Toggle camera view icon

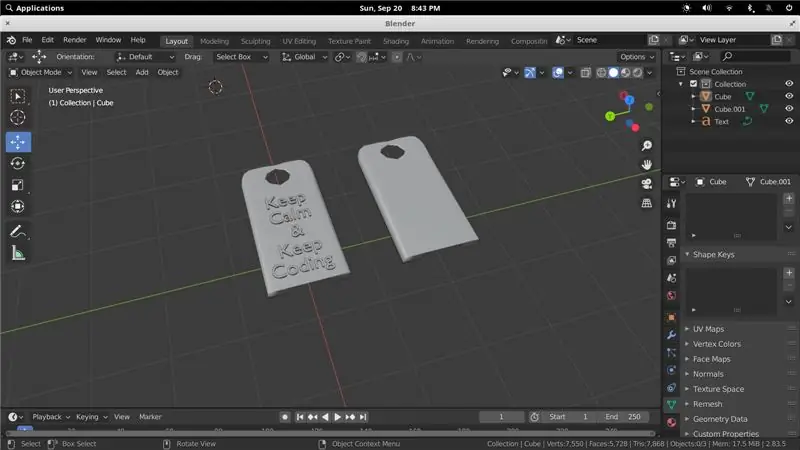(647, 184)
